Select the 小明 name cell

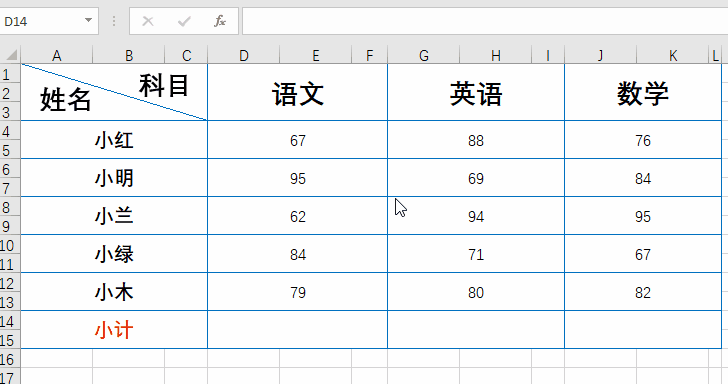point(114,178)
